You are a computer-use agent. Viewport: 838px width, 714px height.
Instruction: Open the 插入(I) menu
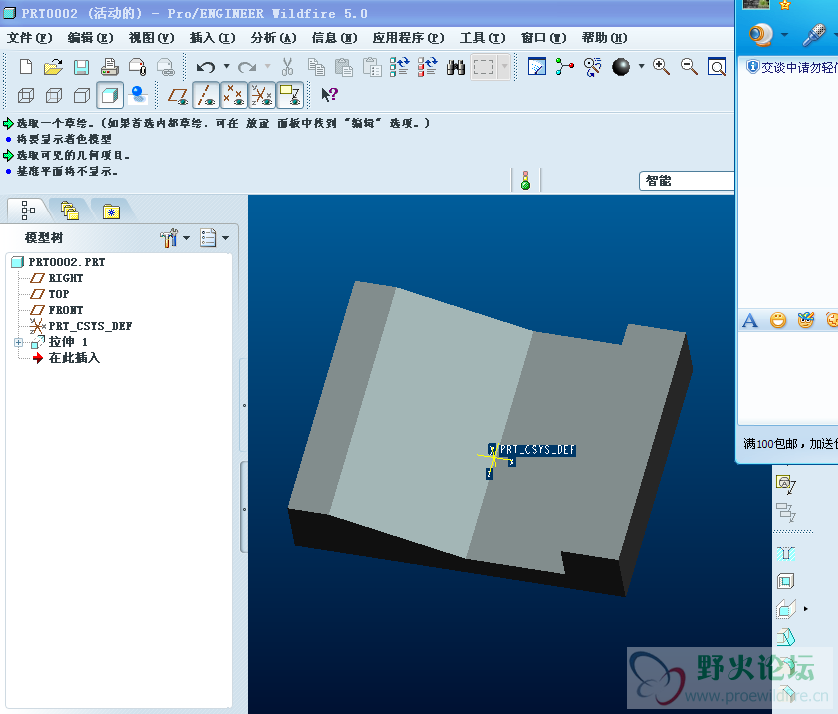coord(212,38)
